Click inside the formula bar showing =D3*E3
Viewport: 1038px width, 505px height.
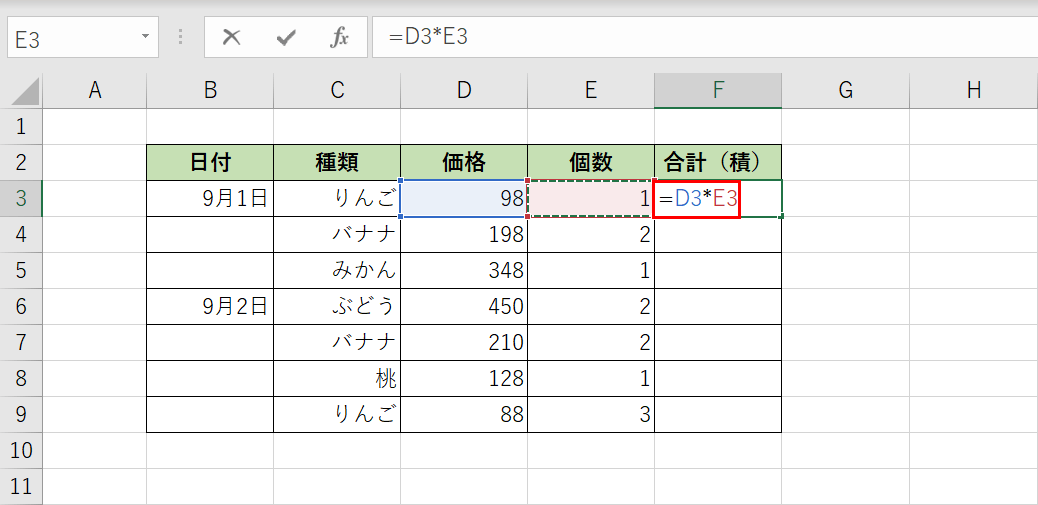click(705, 37)
